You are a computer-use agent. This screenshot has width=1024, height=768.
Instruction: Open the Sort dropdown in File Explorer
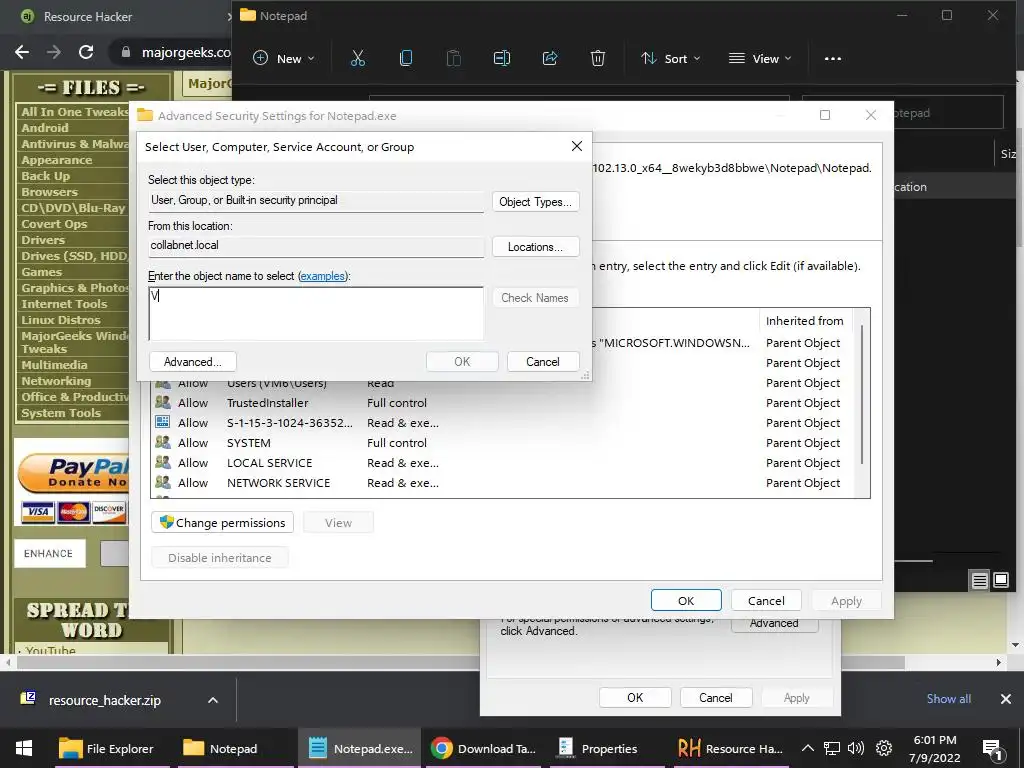click(671, 59)
